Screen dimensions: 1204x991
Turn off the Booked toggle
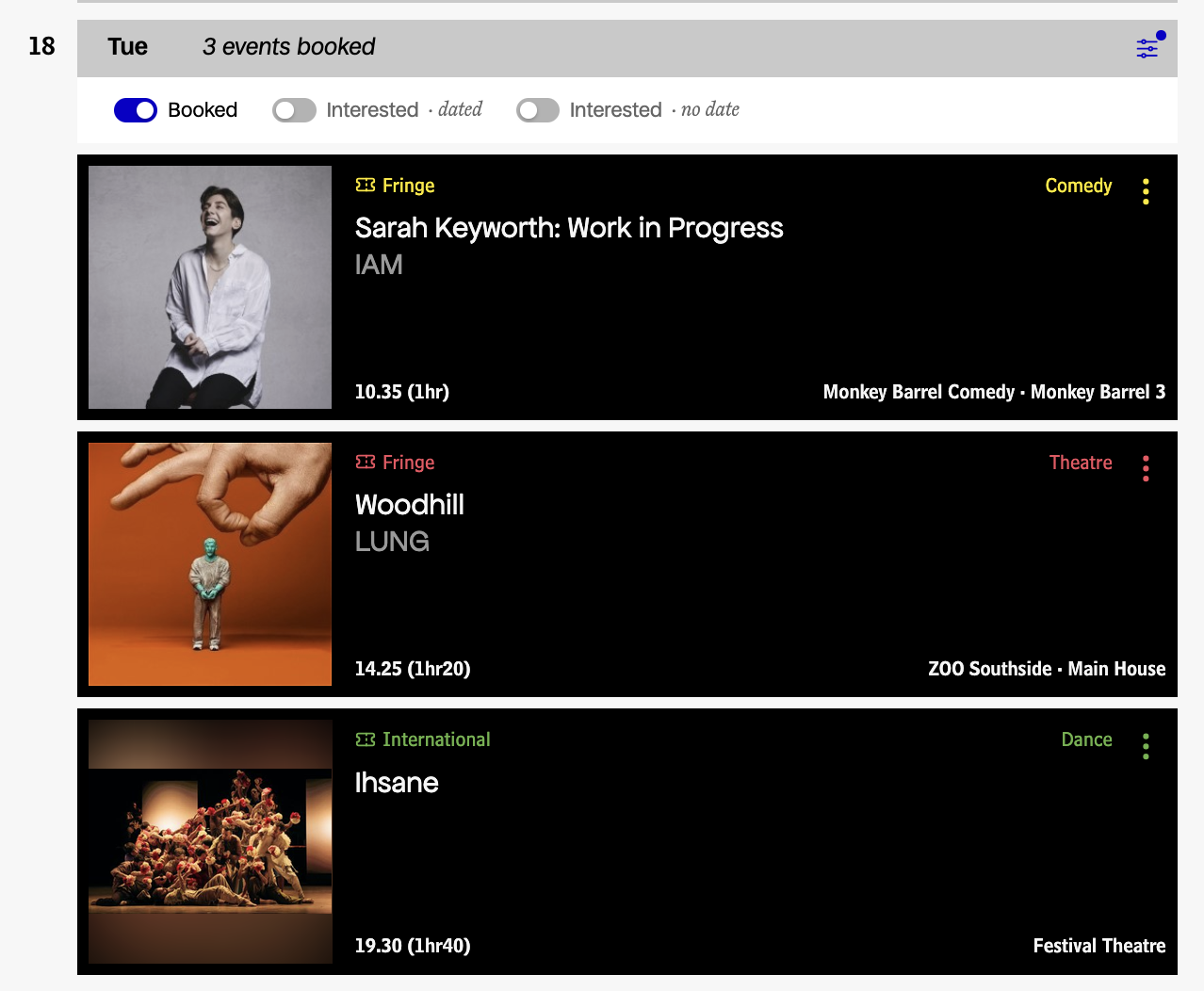coord(136,110)
